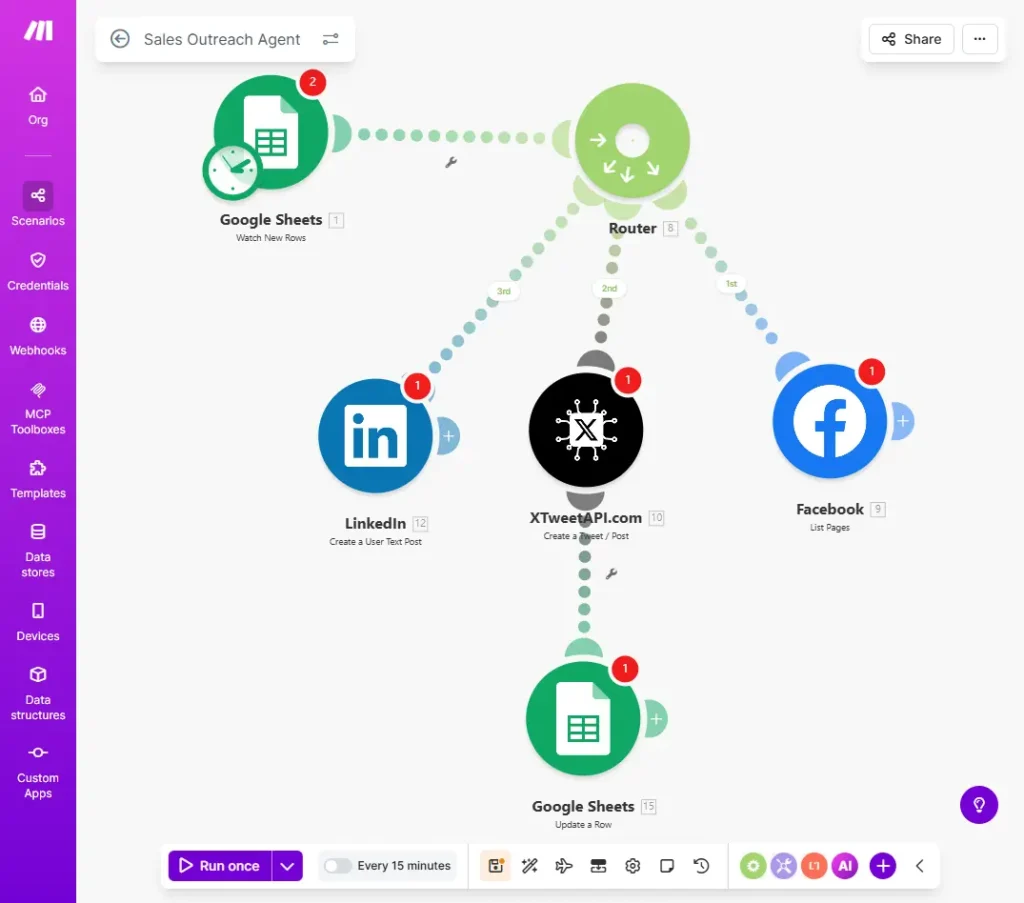
Task: View the scenario execution history
Action: coord(701,866)
